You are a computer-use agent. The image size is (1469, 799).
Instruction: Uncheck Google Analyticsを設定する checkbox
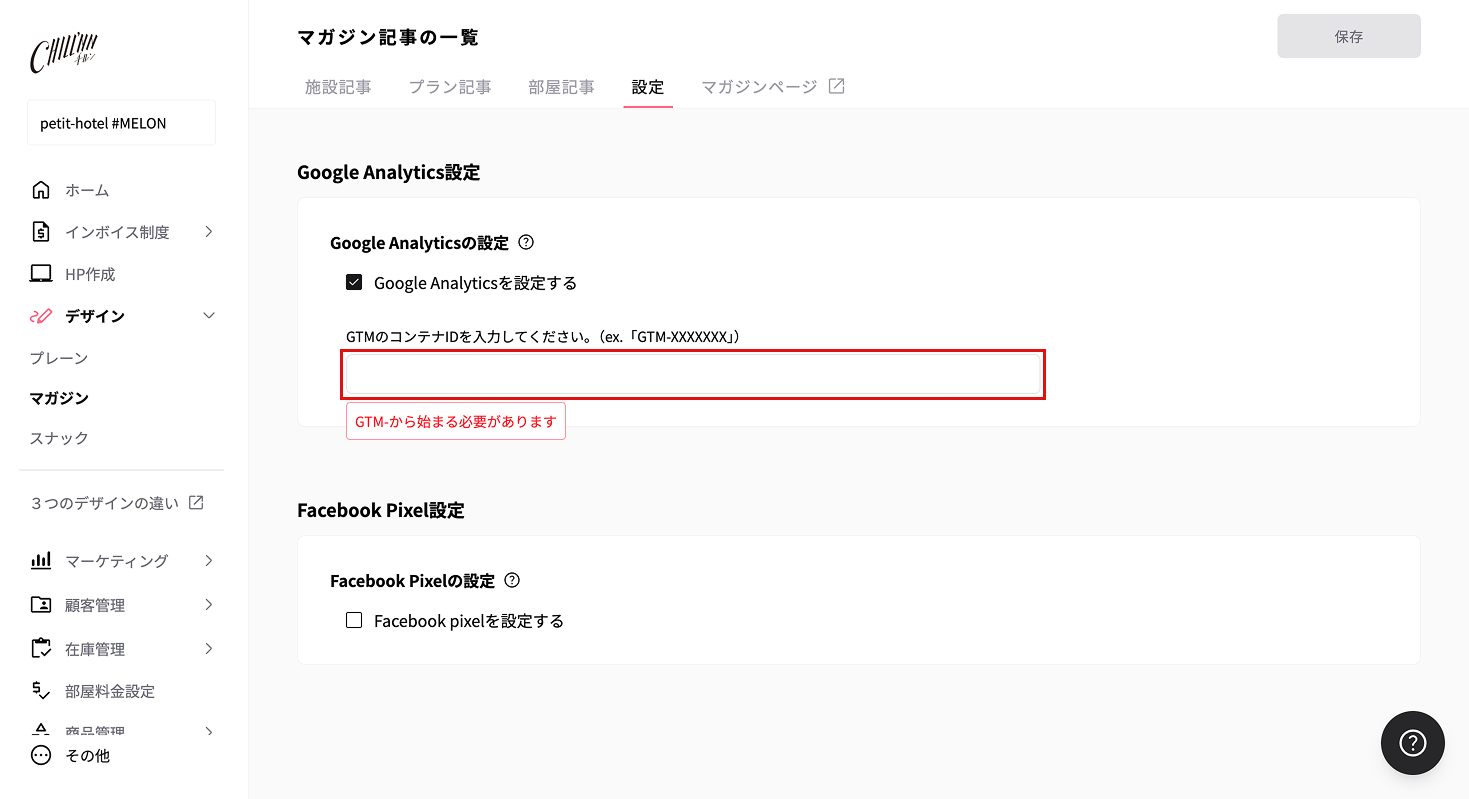(354, 283)
